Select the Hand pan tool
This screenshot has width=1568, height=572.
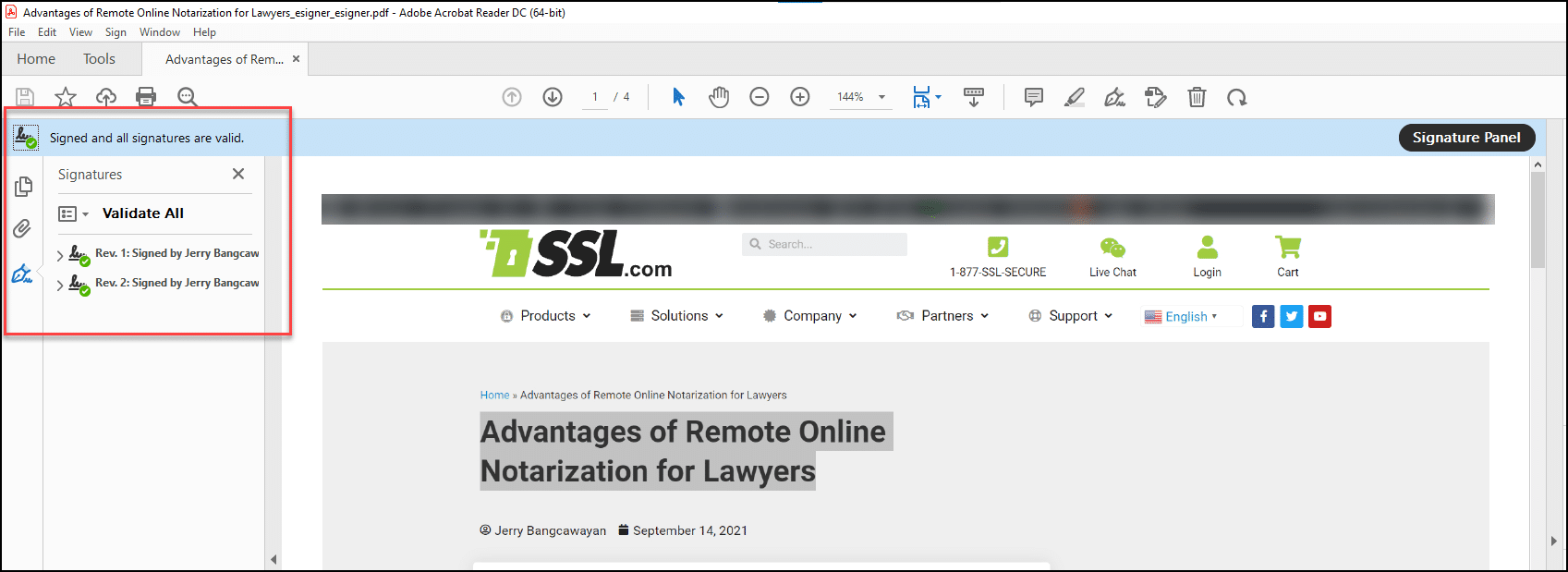point(719,97)
